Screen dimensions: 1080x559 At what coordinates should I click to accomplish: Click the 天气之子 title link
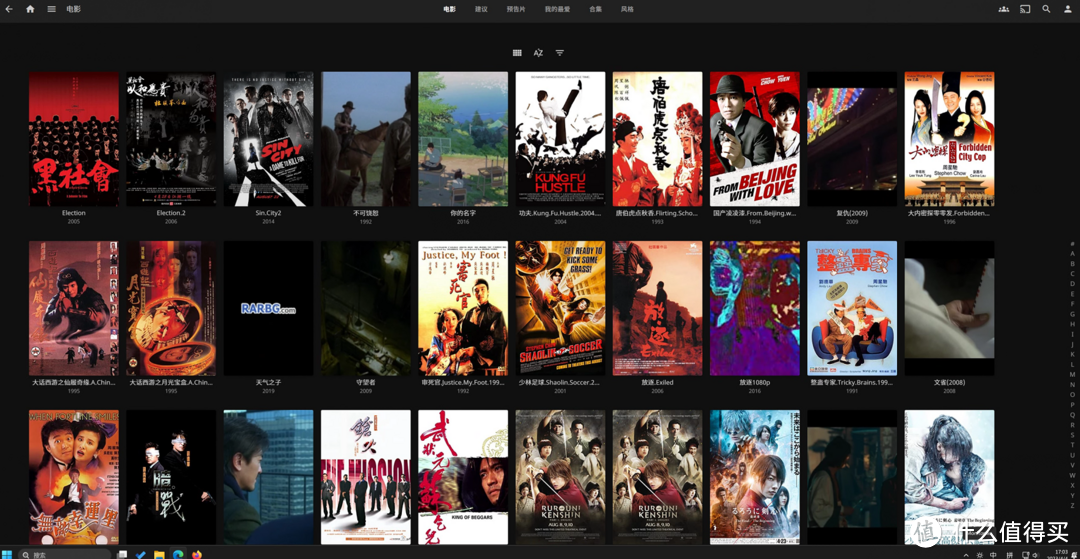click(x=269, y=382)
